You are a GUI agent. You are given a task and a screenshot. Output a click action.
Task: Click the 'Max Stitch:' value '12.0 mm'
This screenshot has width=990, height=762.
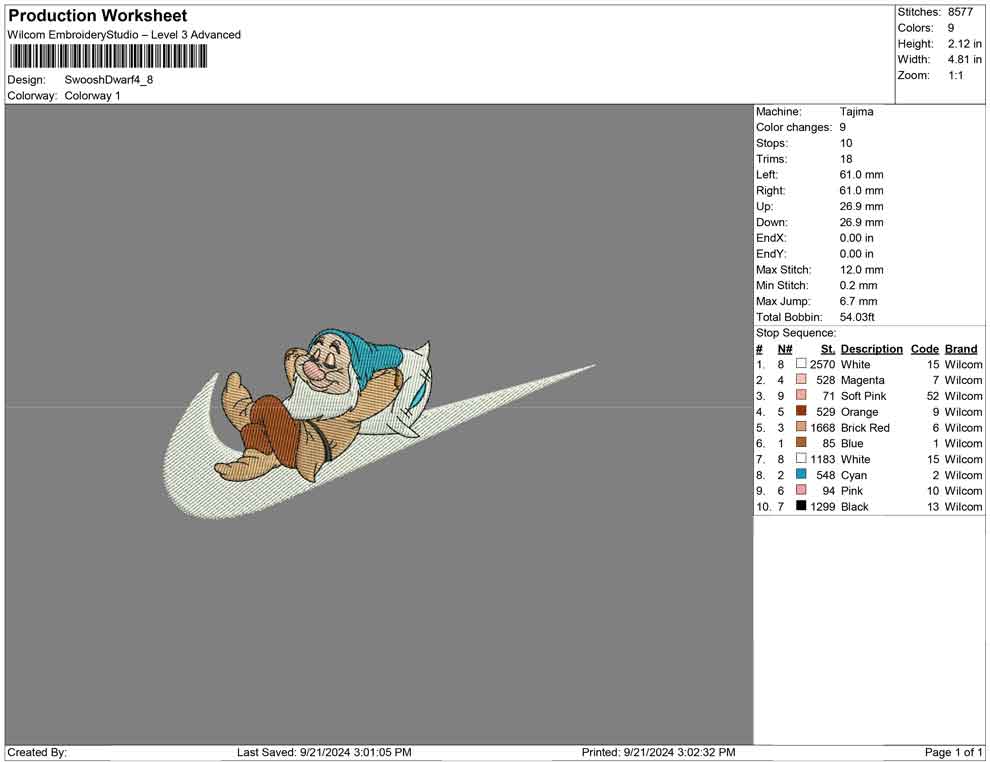[x=861, y=270]
